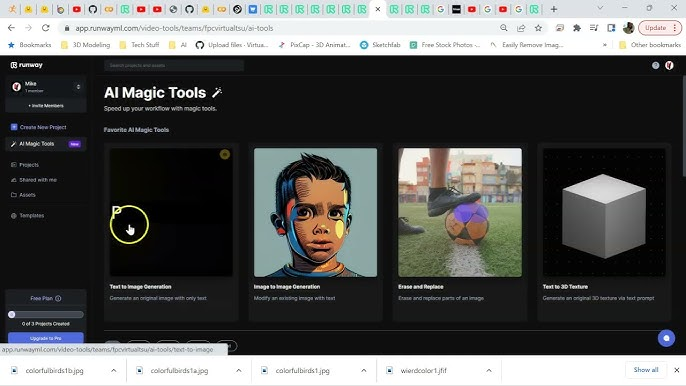
Task: Open Text to 3D Texture thumbnail
Action: (604, 212)
